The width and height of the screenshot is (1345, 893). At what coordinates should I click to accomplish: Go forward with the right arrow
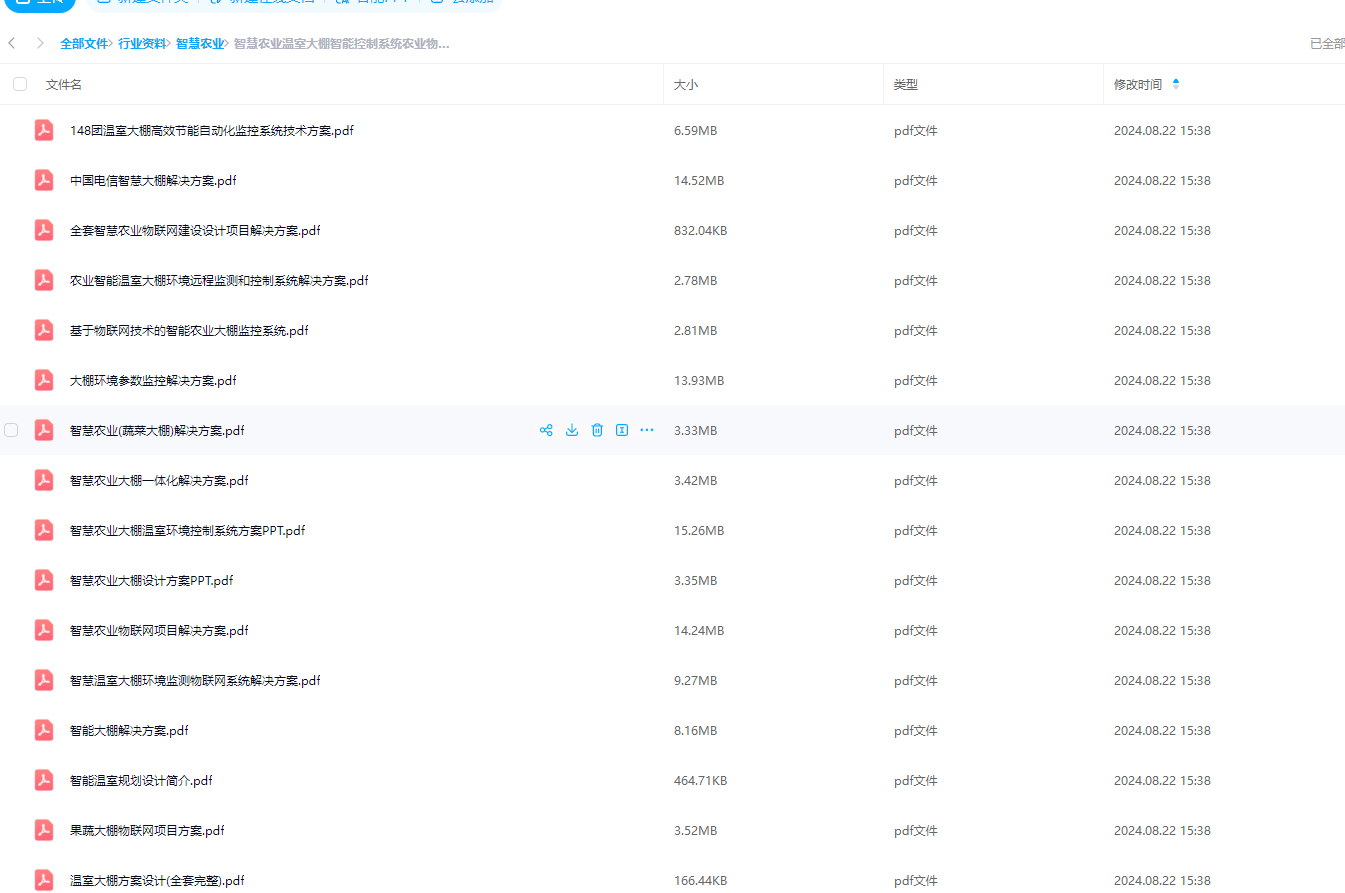40,43
